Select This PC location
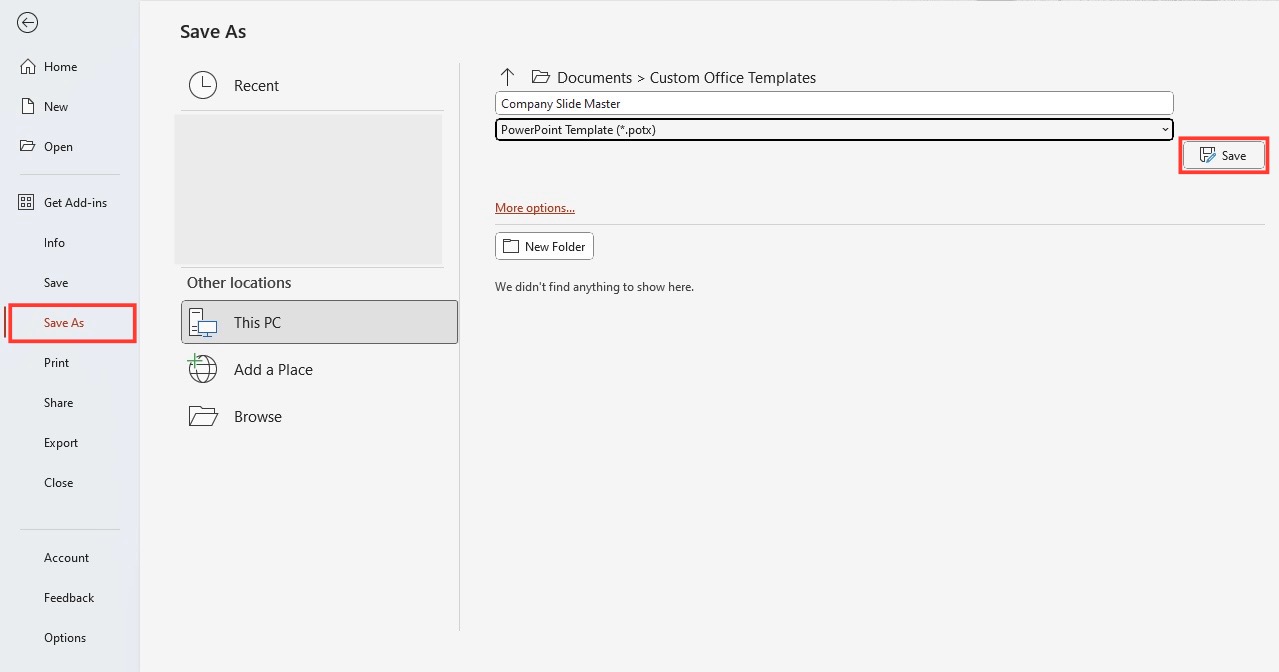Image resolution: width=1279 pixels, height=672 pixels. coord(319,322)
